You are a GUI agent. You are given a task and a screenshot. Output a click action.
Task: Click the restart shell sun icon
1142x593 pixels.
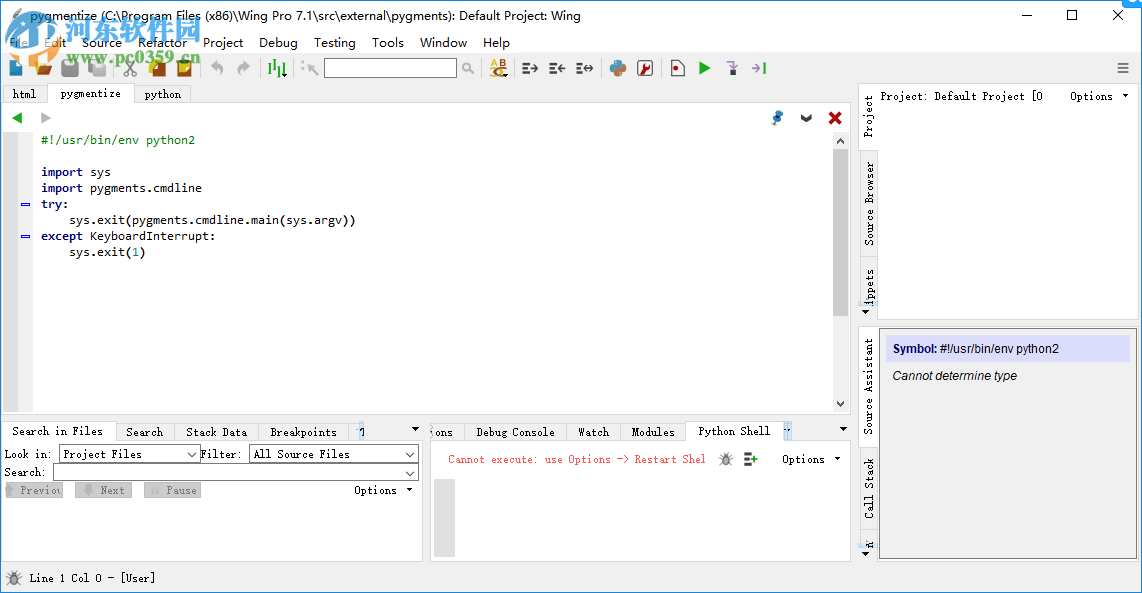pos(727,459)
